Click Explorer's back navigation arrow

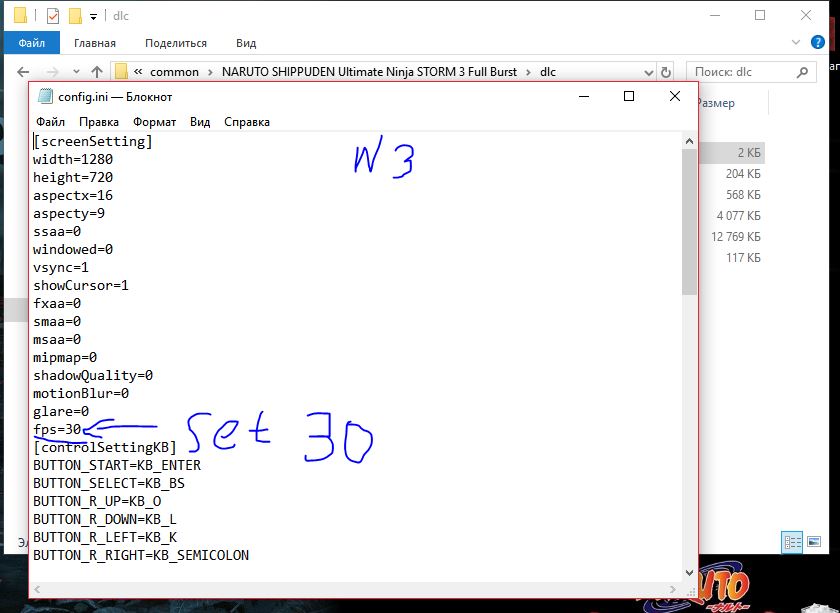tap(23, 72)
